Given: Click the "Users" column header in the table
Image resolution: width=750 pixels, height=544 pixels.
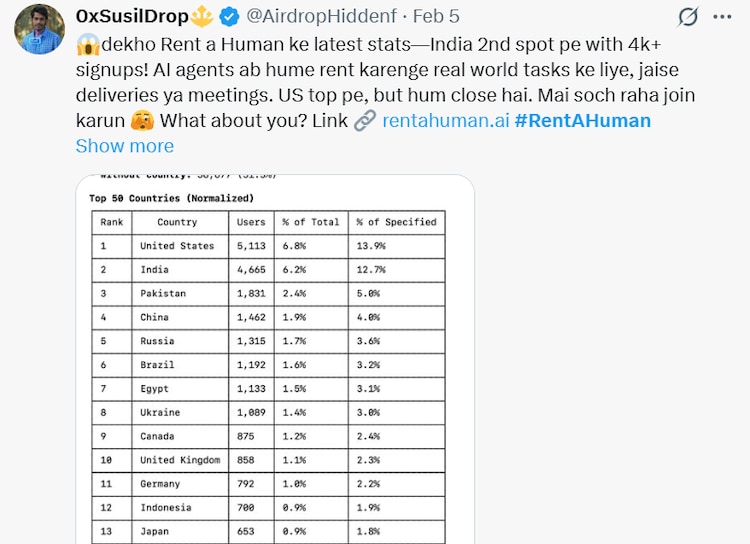Looking at the screenshot, I should (x=251, y=222).
